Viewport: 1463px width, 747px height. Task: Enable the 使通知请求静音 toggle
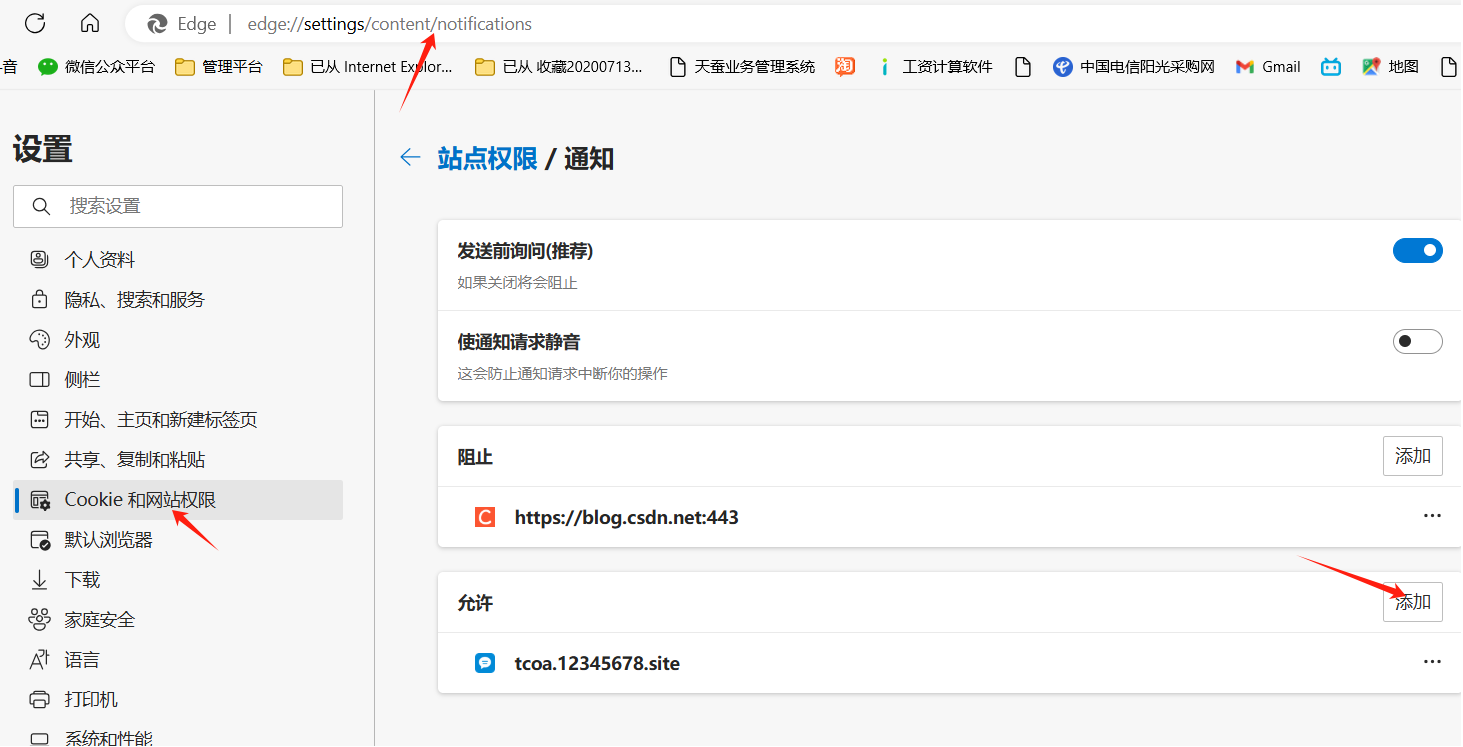pyautogui.click(x=1417, y=342)
